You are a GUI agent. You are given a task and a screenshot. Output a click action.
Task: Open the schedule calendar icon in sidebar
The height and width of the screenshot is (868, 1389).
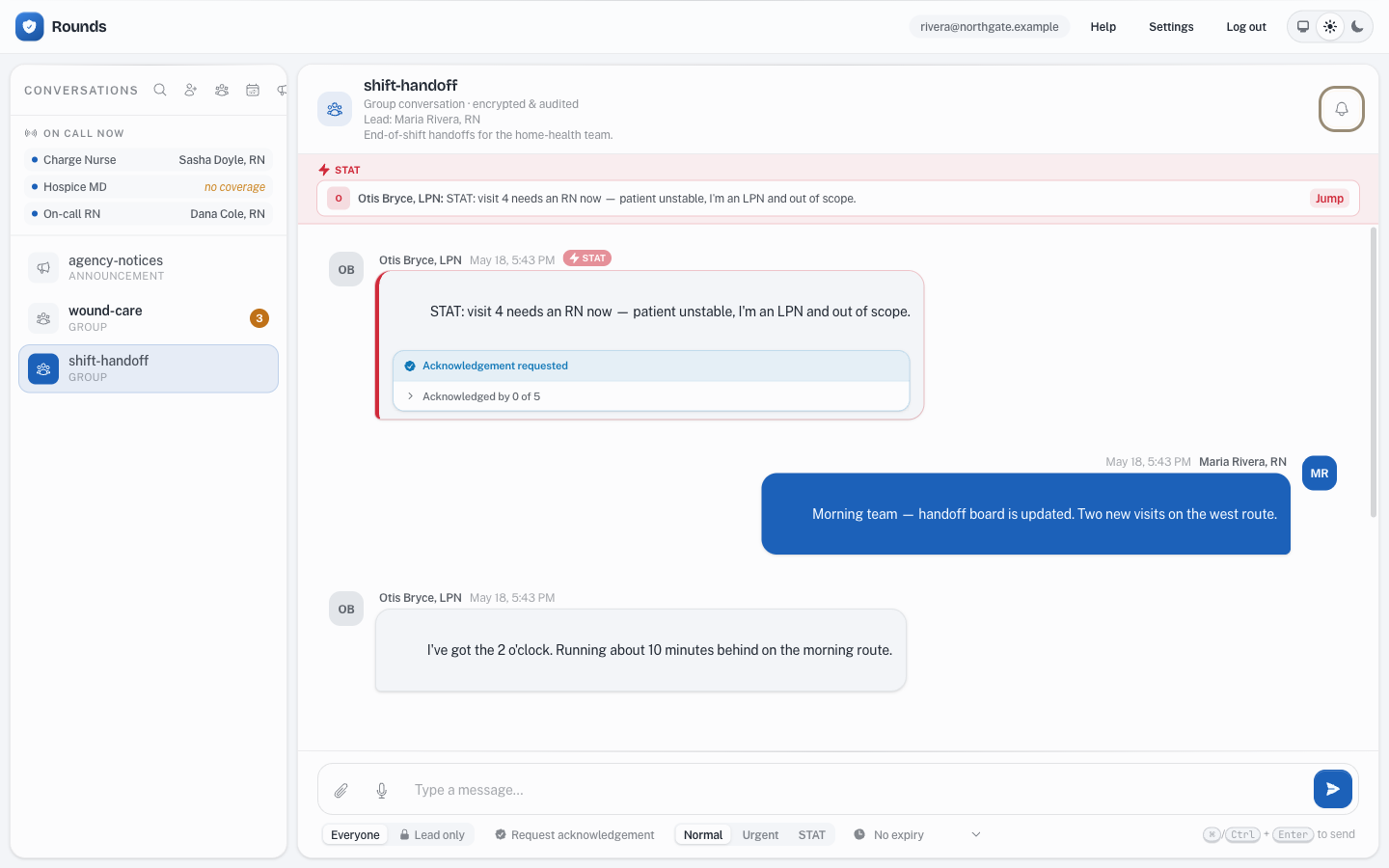click(253, 90)
